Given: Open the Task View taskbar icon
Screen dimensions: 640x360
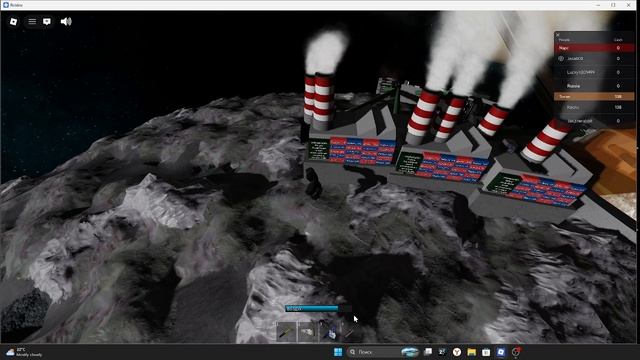Looking at the screenshot, I should point(428,352).
